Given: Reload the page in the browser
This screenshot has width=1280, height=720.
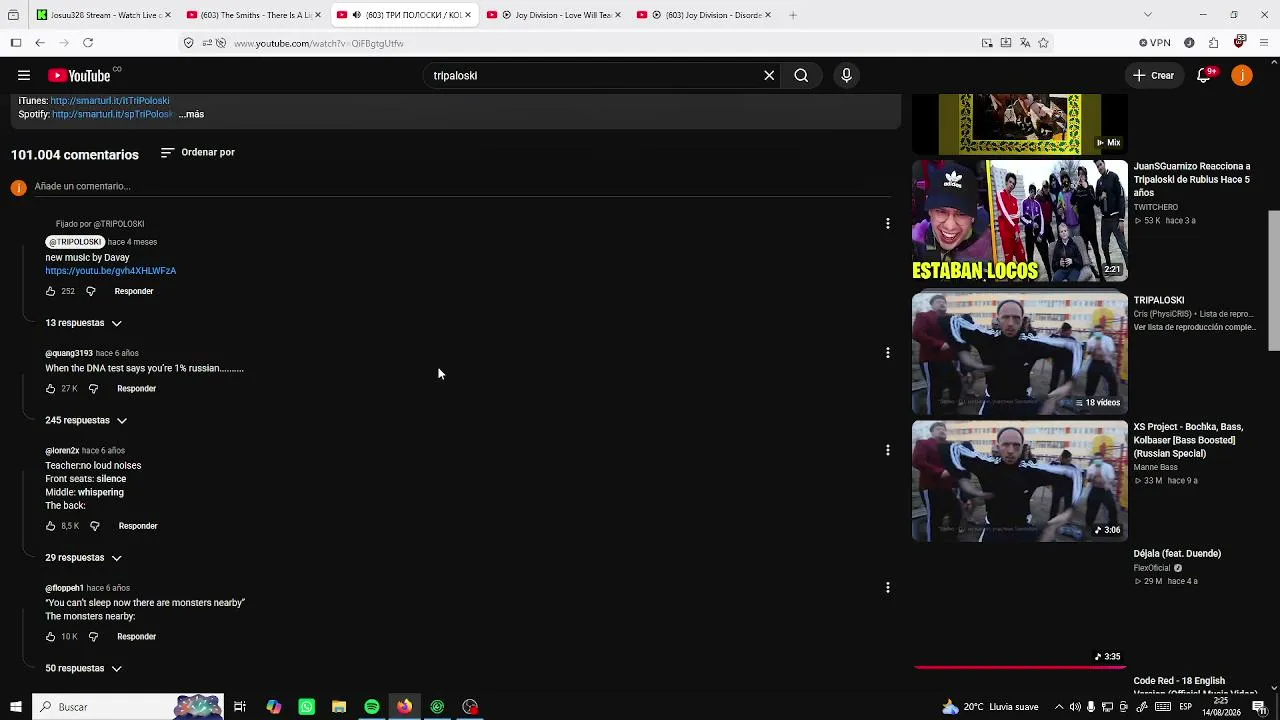Looking at the screenshot, I should [88, 43].
